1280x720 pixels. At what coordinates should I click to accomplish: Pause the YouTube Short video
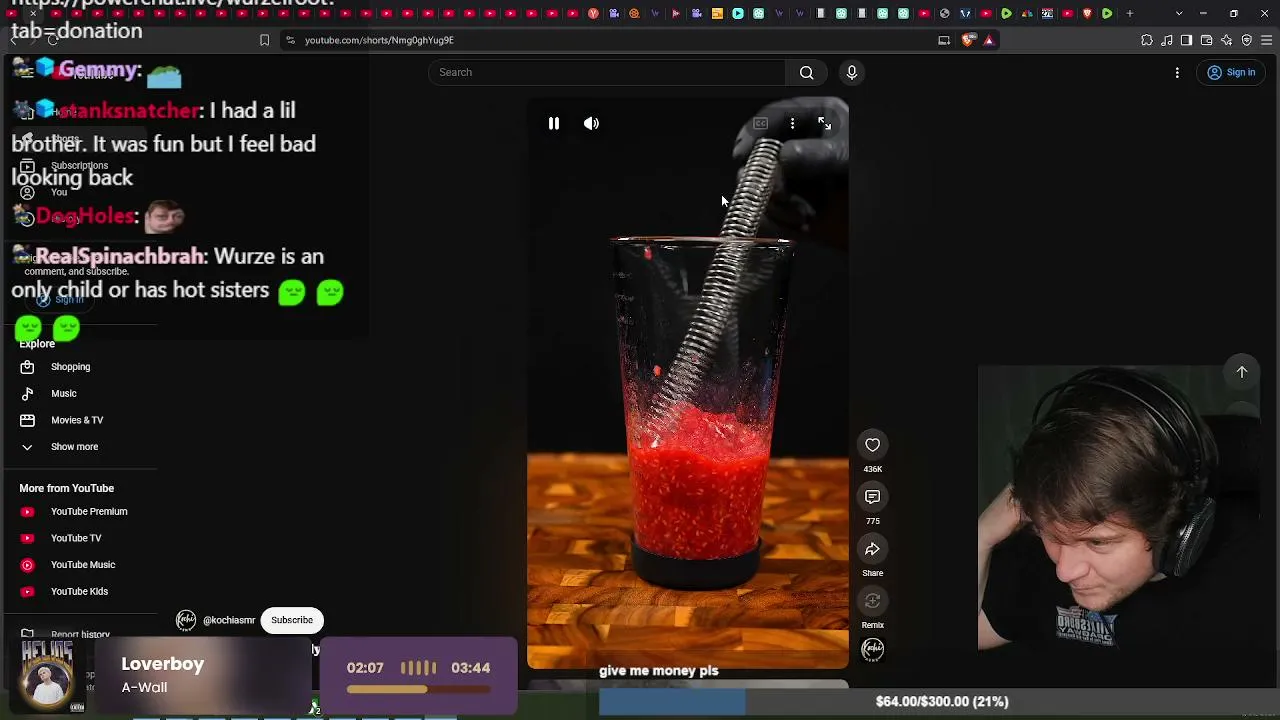coord(553,123)
